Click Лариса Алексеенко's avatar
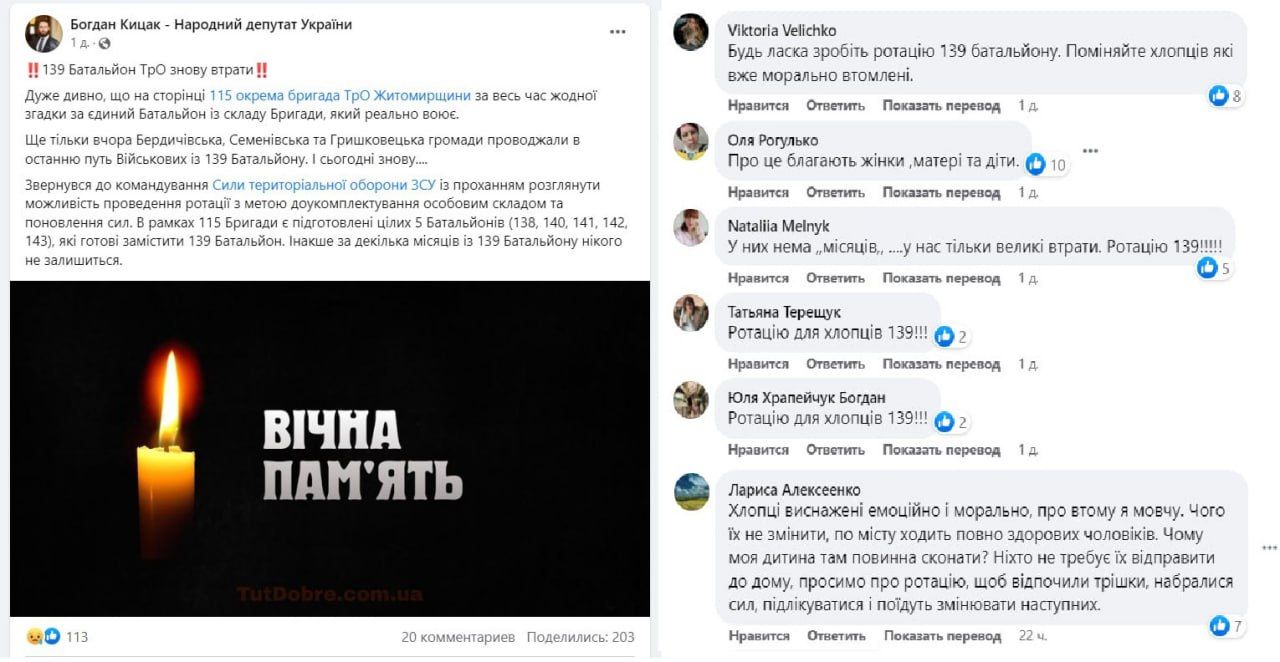 [x=691, y=491]
